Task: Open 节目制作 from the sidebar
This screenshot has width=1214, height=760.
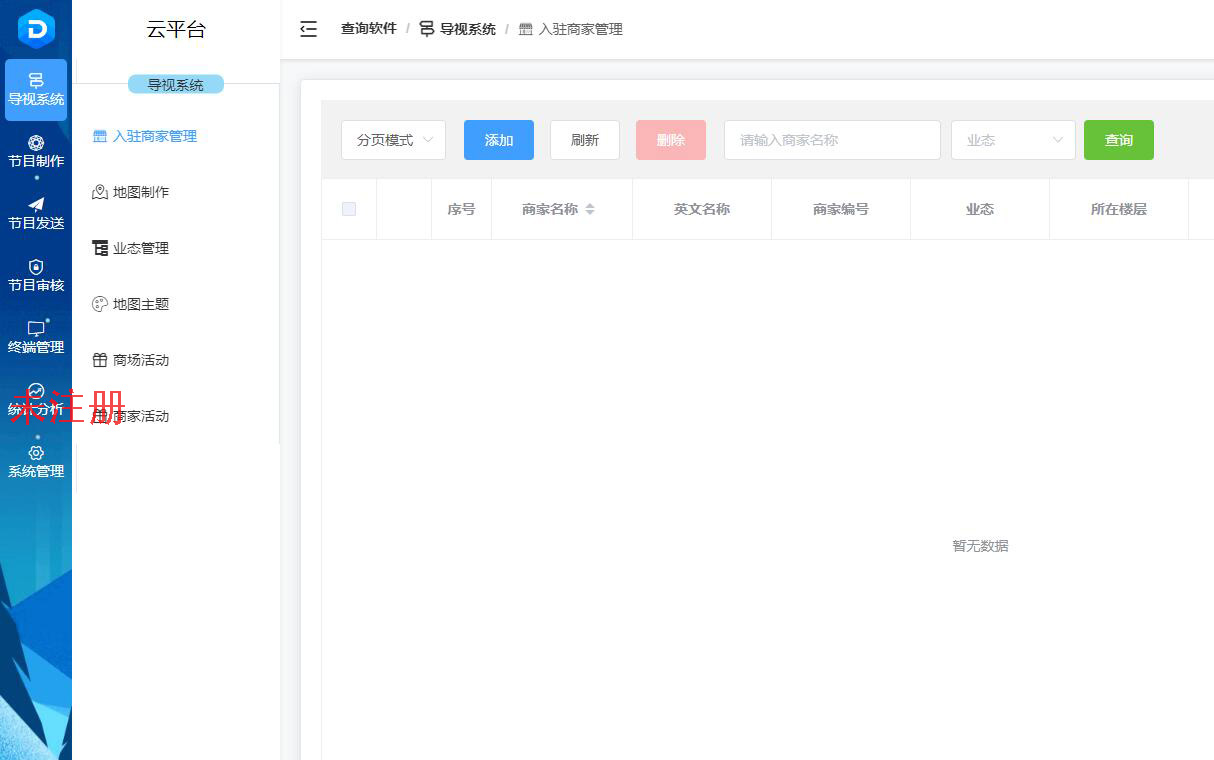Action: pos(36,150)
